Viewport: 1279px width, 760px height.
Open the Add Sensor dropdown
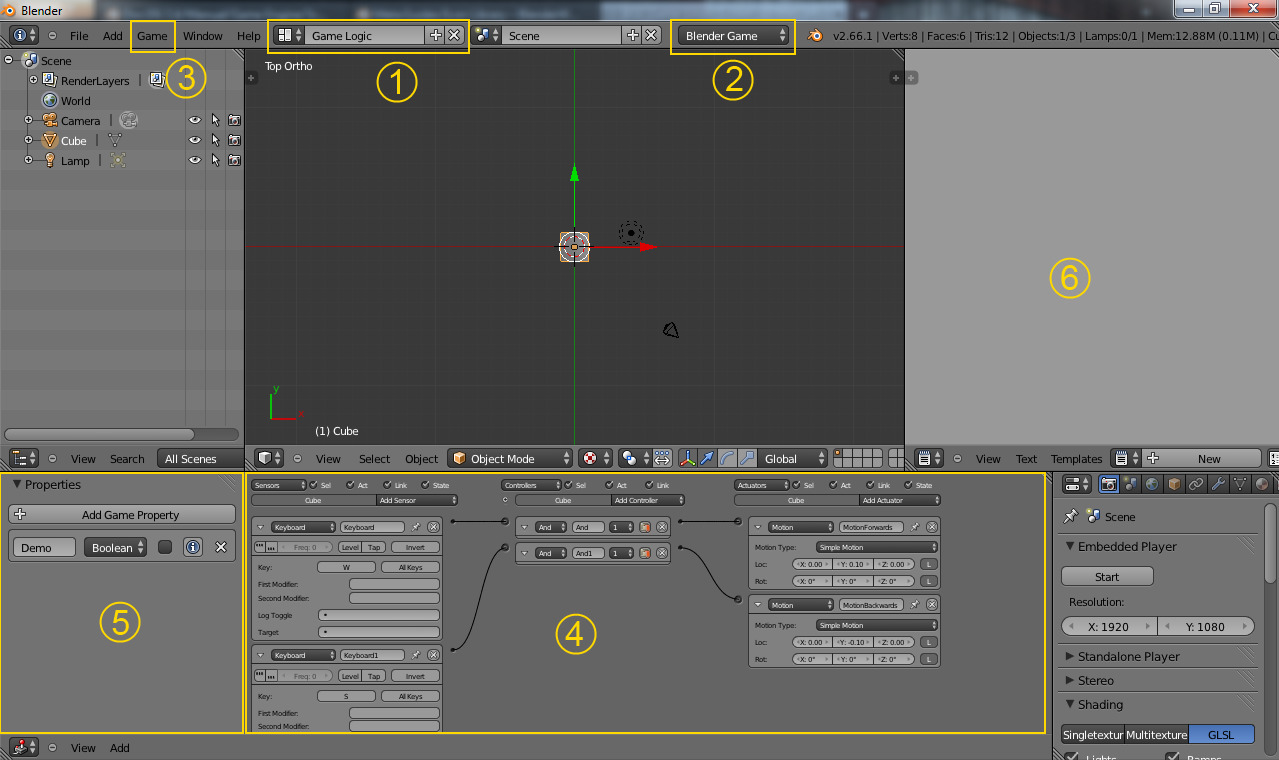[x=417, y=499]
